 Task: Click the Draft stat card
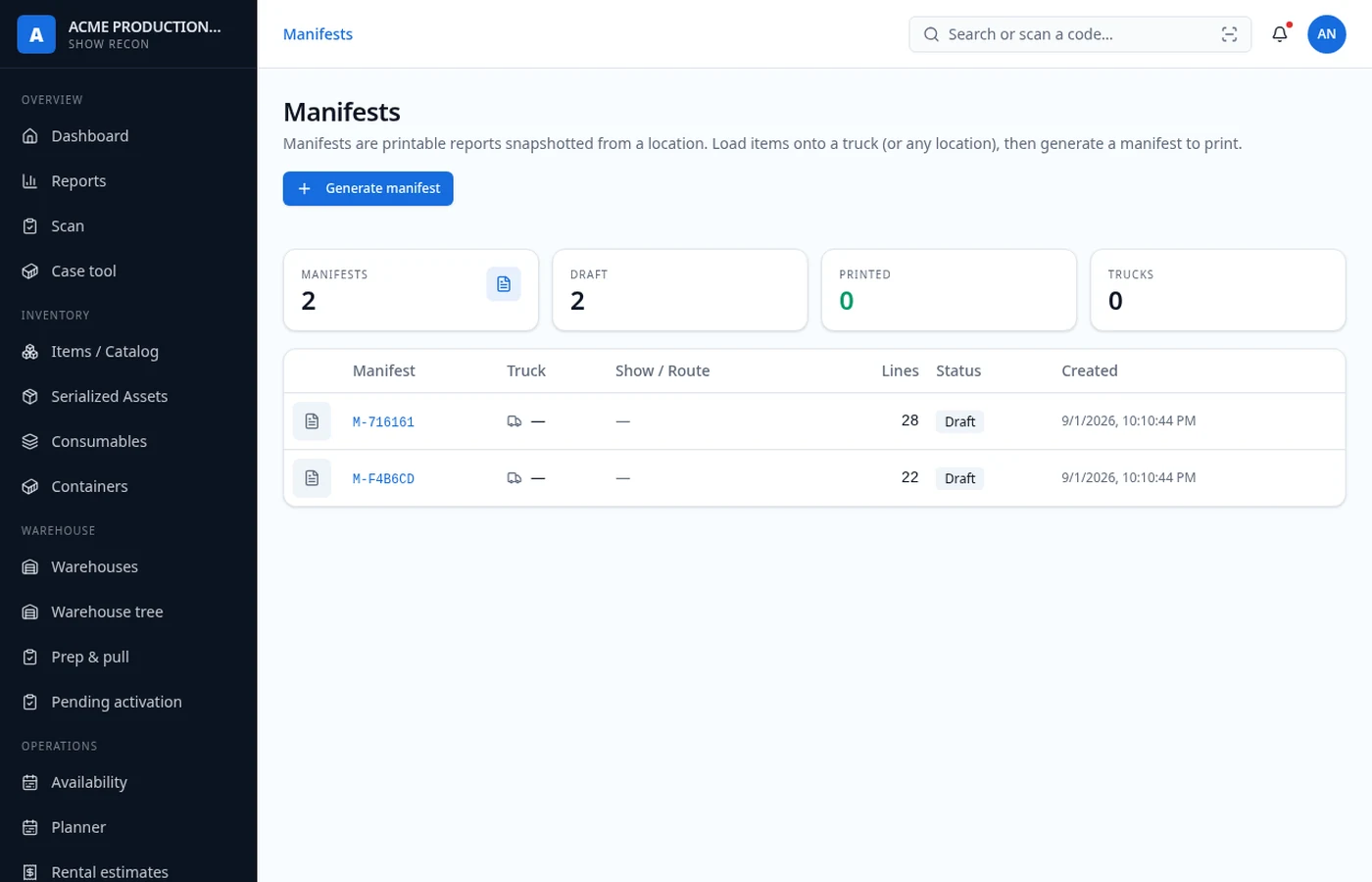[x=680, y=290]
